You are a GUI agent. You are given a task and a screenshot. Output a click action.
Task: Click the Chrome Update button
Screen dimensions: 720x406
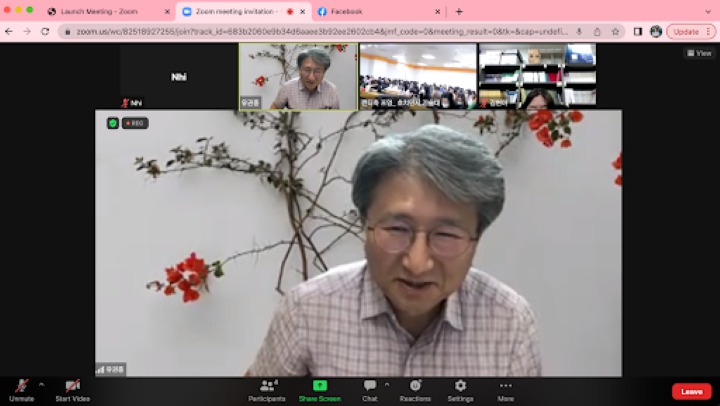tap(686, 31)
